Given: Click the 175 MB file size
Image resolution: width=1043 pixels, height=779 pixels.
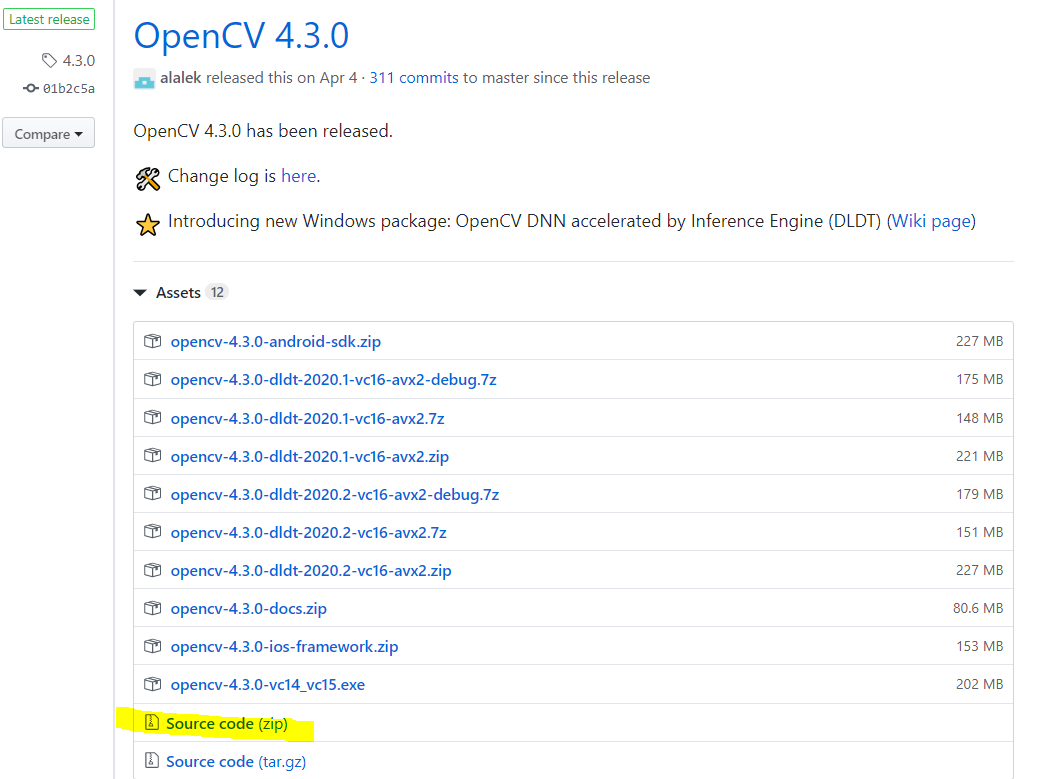Looking at the screenshot, I should [979, 379].
